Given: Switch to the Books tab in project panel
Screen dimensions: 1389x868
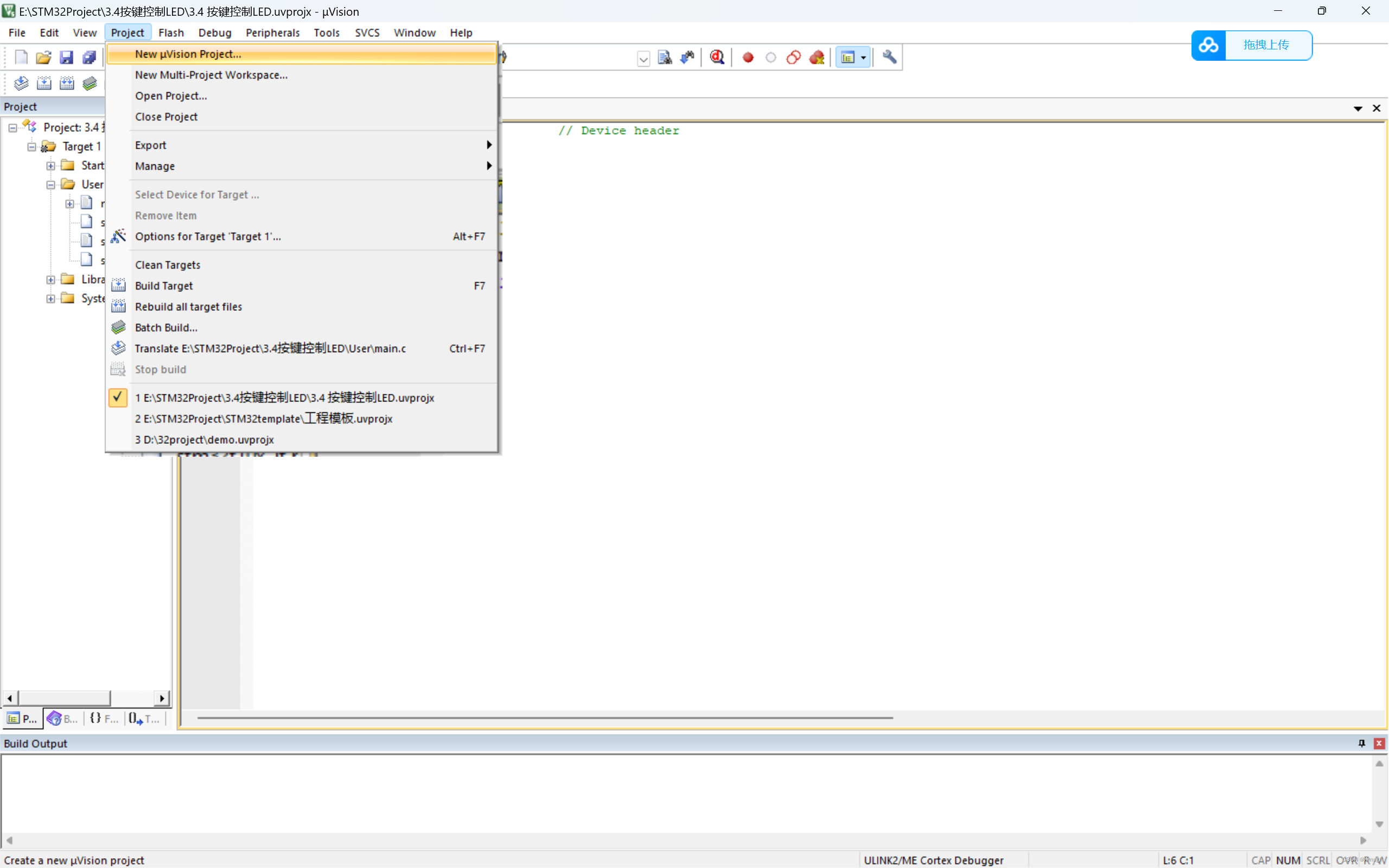Looking at the screenshot, I should pyautogui.click(x=63, y=718).
